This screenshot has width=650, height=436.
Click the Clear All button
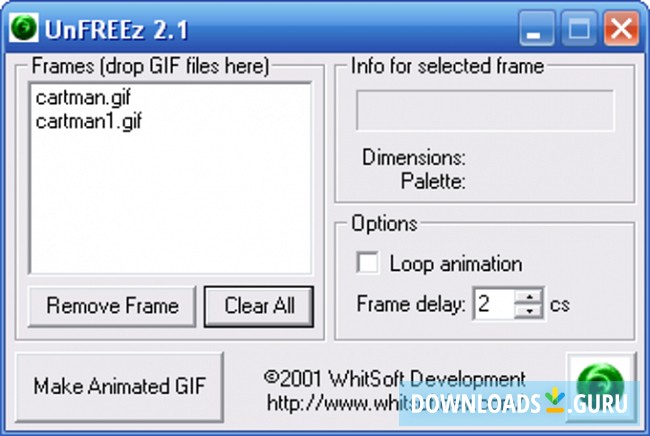(x=259, y=306)
